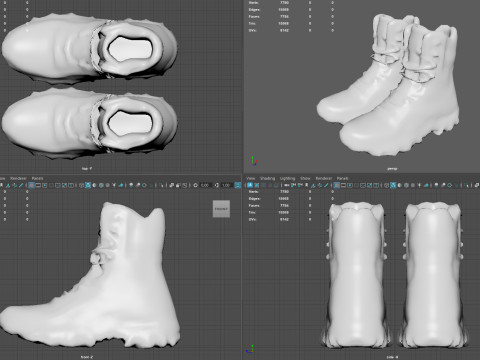Screen dimensions: 480x360
Task: Toggle shadows icon in side view panel
Action: [x=426, y=185]
